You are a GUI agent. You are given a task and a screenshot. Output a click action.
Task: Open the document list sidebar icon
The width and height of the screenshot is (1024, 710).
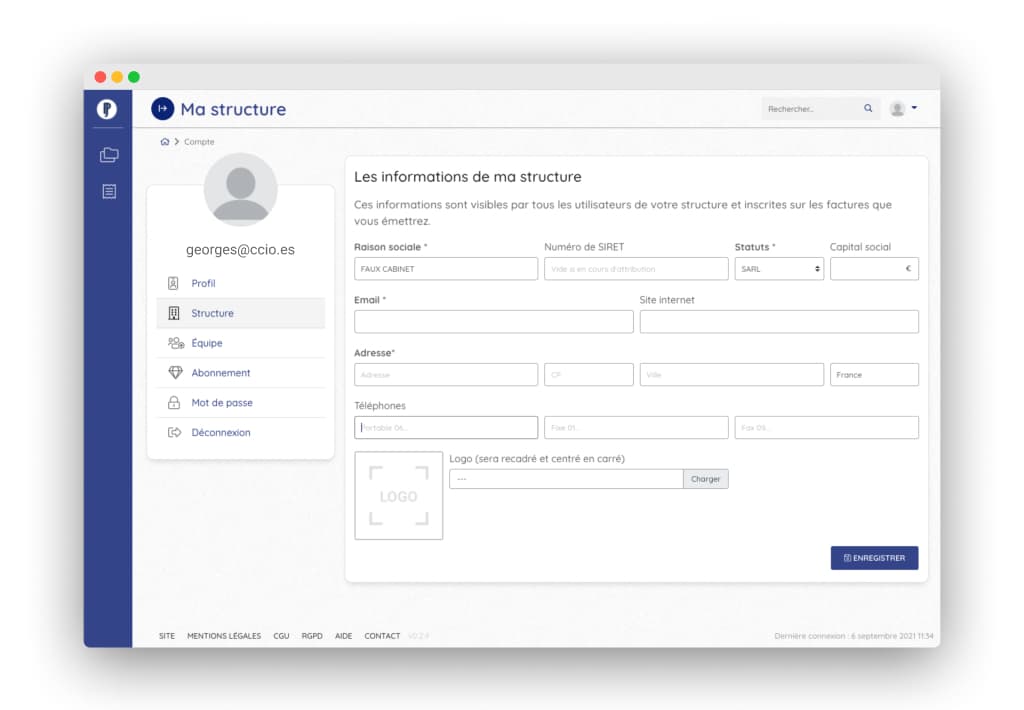[108, 191]
